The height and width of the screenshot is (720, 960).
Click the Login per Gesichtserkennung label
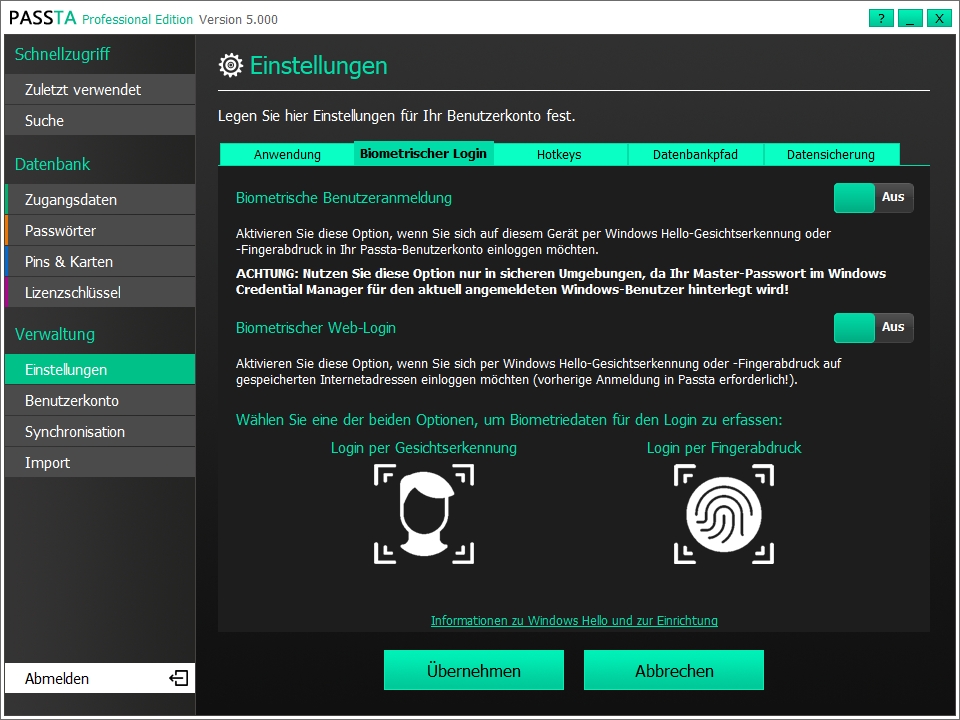tap(424, 448)
